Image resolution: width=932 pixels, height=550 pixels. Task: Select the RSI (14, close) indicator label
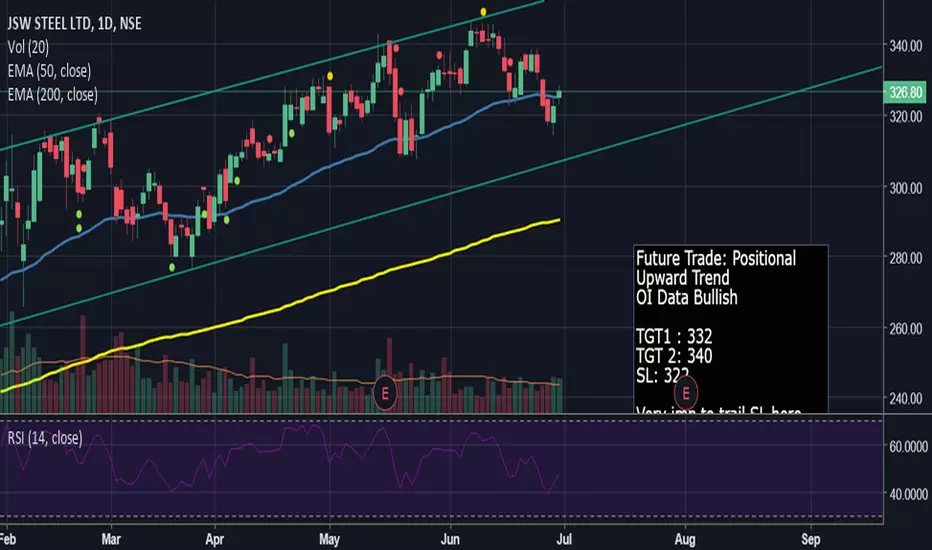point(45,438)
